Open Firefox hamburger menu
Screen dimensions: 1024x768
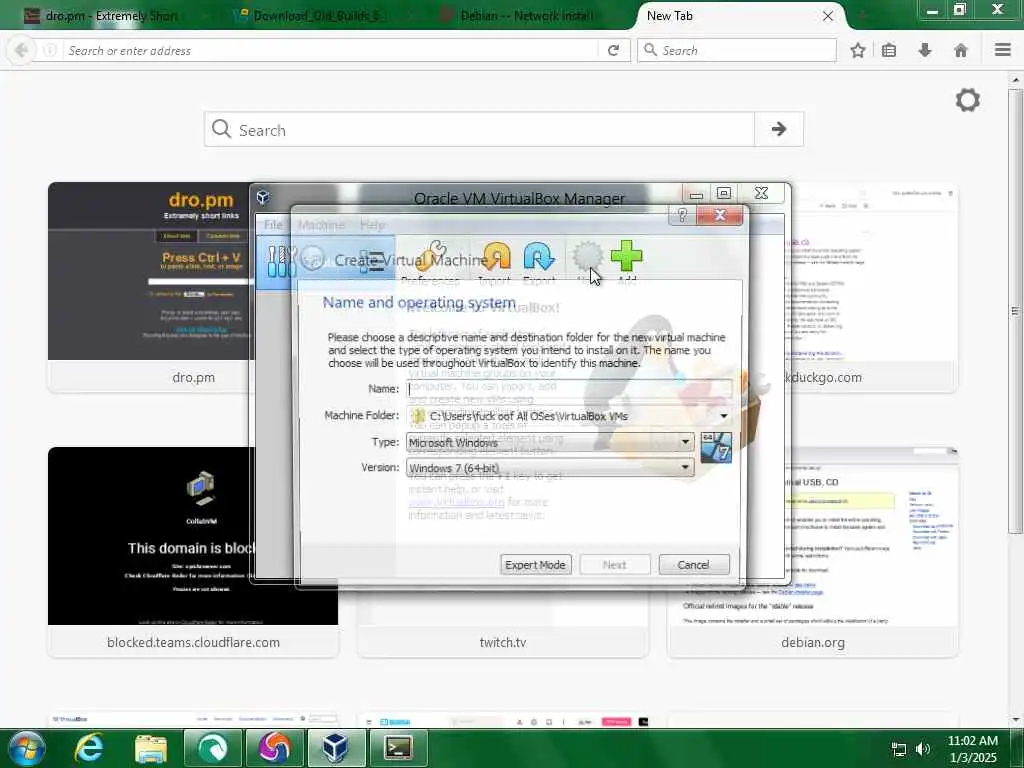coord(1002,50)
